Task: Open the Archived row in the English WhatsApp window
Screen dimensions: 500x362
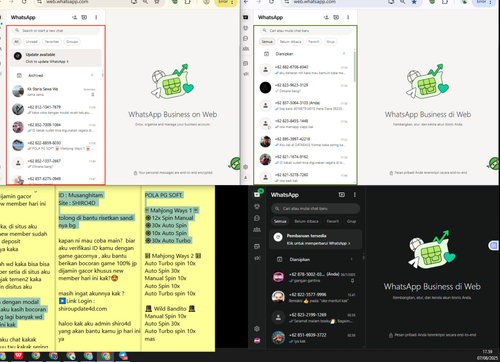Action: [56, 75]
